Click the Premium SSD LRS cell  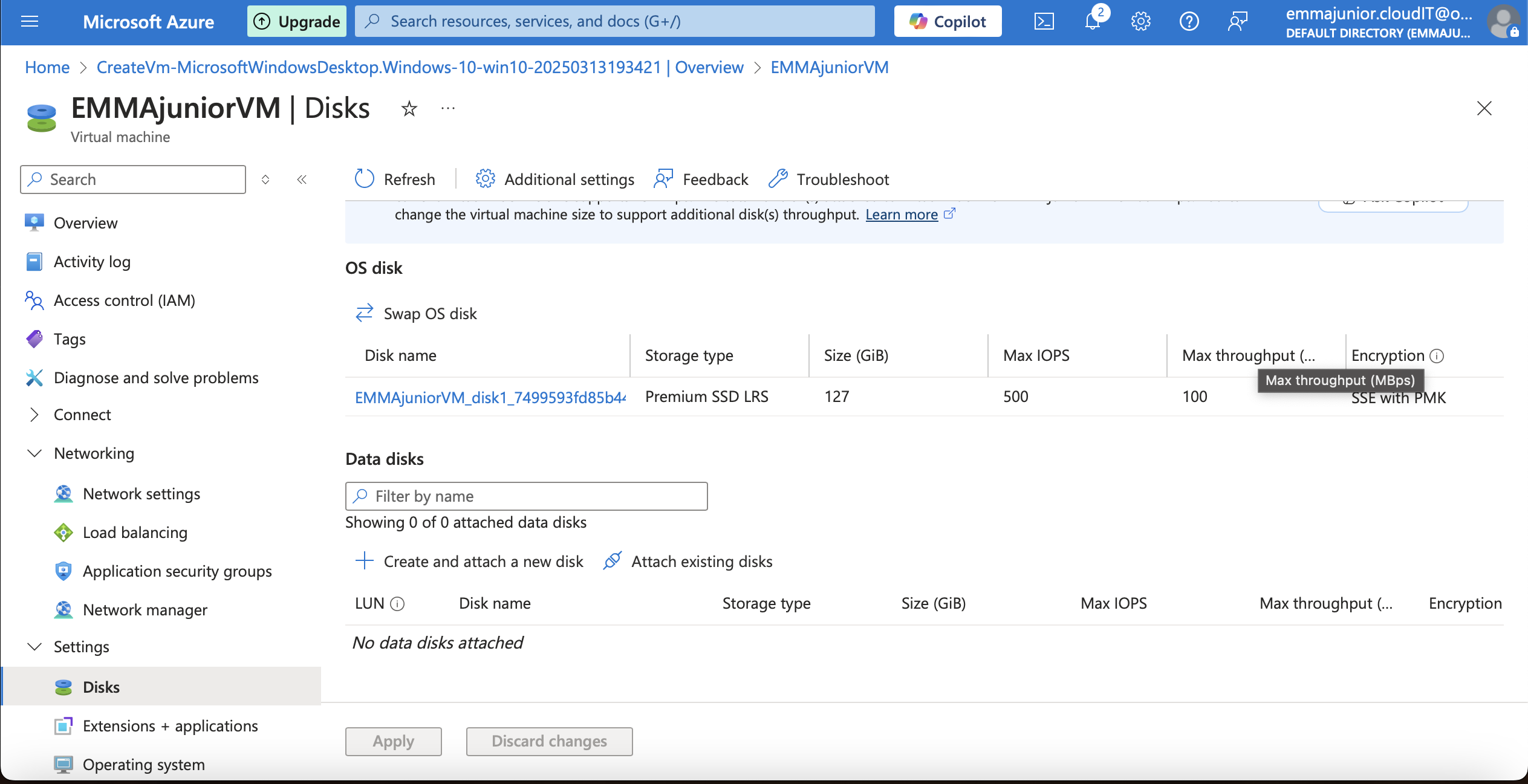tap(706, 397)
